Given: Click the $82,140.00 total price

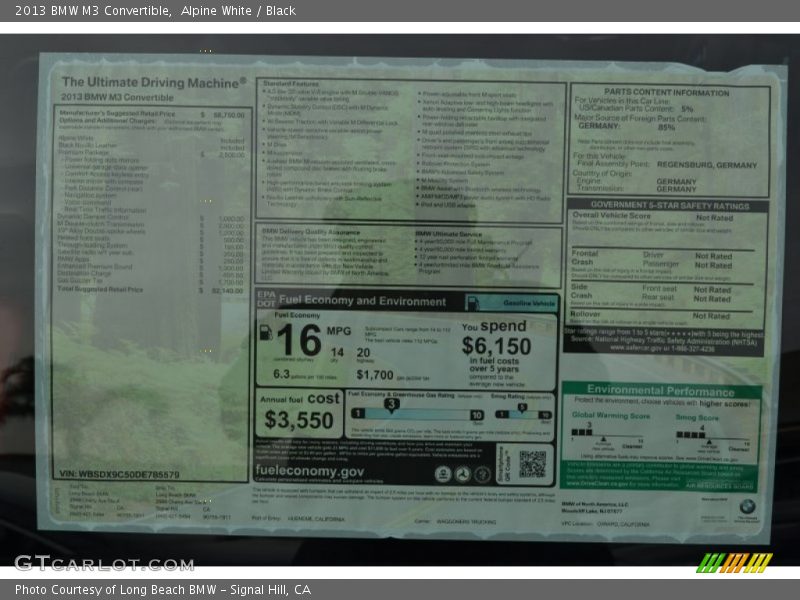Looking at the screenshot, I should point(228,290).
